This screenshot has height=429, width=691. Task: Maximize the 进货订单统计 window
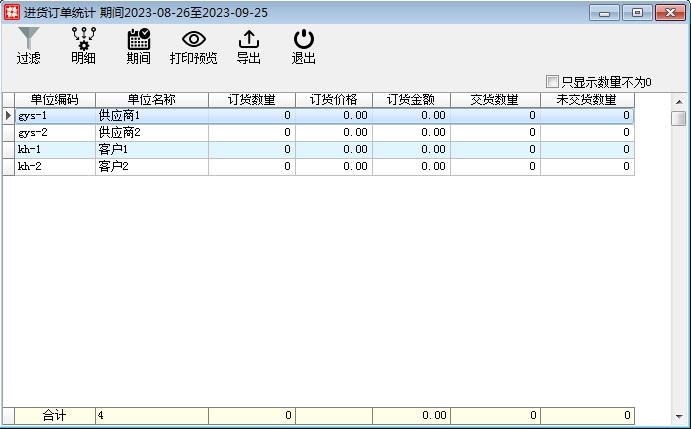[636, 12]
